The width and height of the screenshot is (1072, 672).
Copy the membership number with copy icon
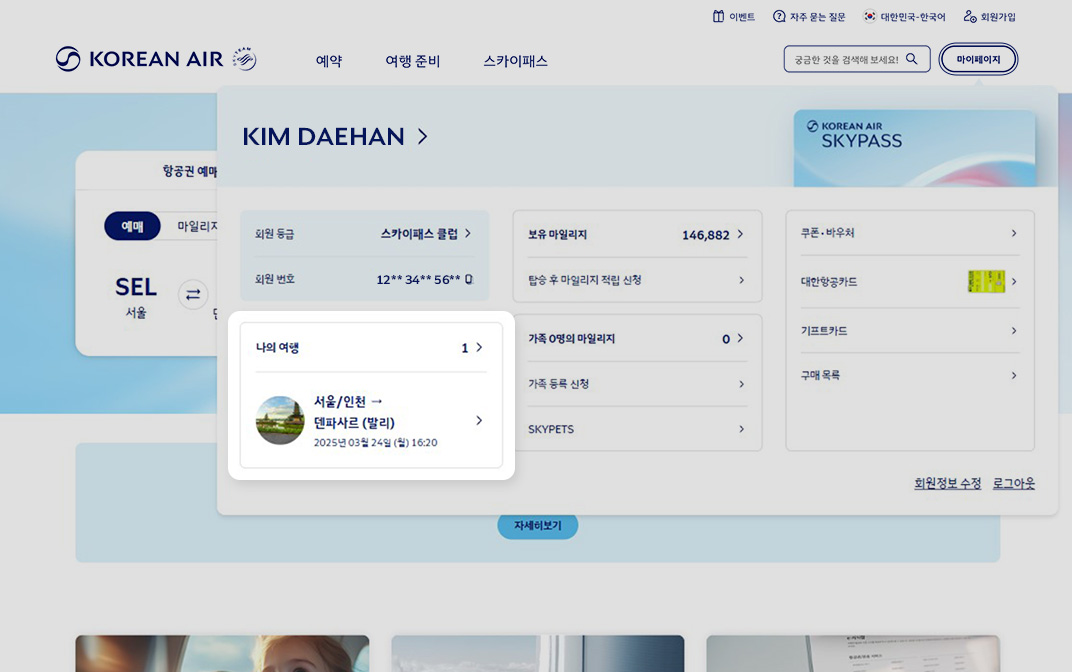point(469,279)
